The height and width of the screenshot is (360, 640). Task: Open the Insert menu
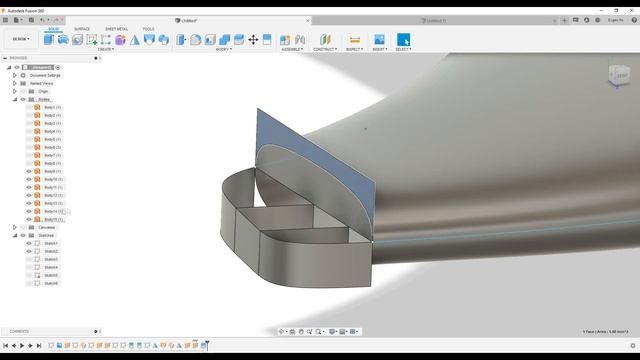pos(380,49)
